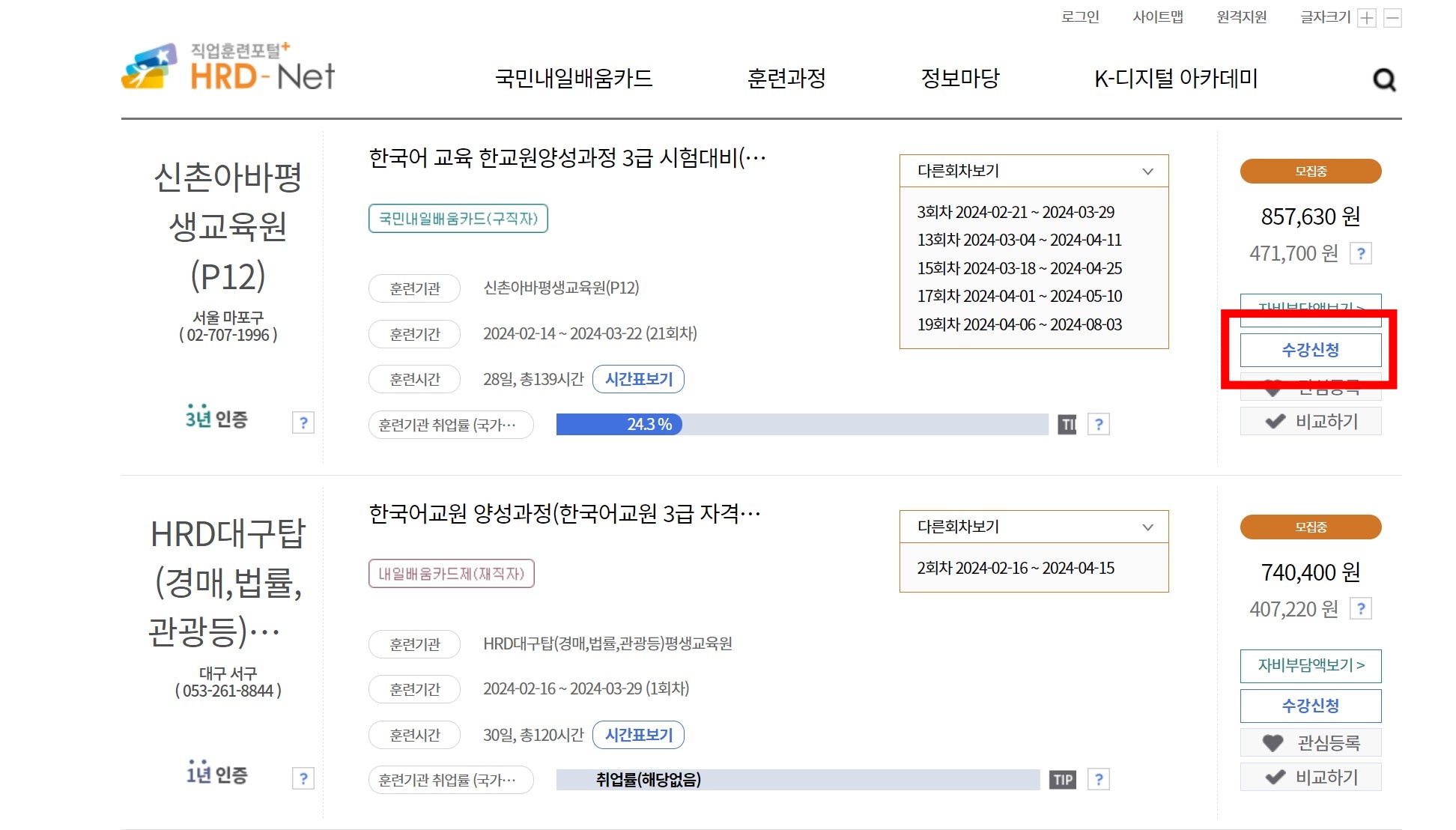Toggle 비교하기 check for HRD대구탑 course
The image size is (1456, 830).
coord(1311,778)
